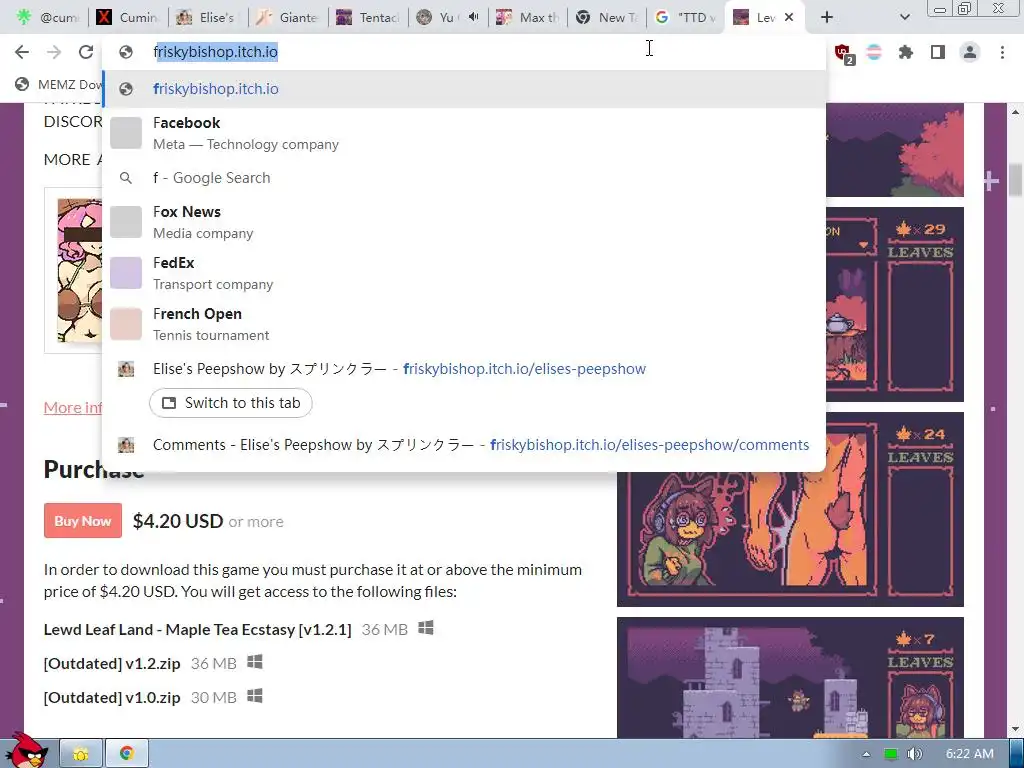Click Lewd Leaf Land v1.2.1 file name

point(197,630)
